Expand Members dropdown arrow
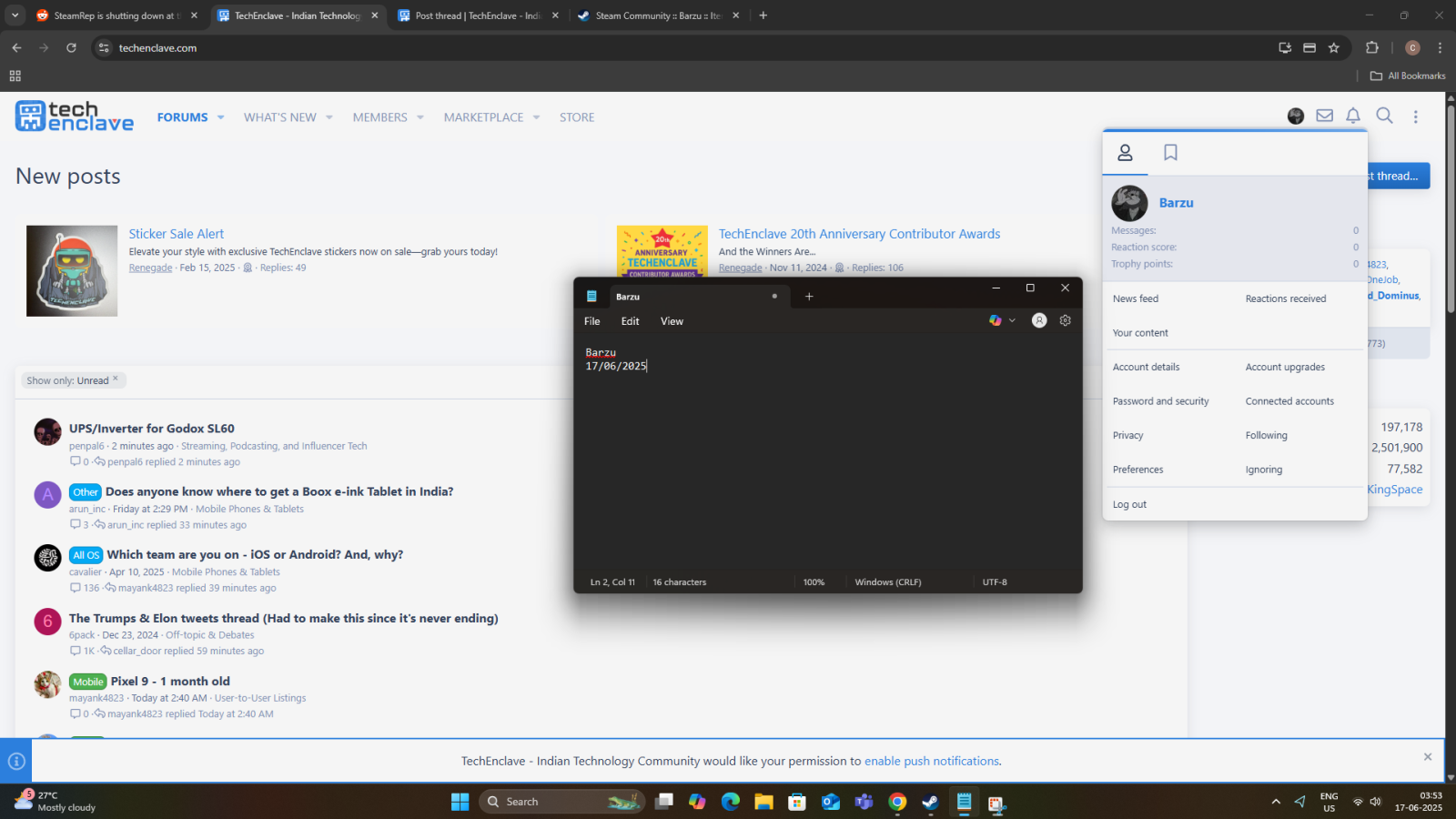This screenshot has height=819, width=1456. [x=420, y=117]
